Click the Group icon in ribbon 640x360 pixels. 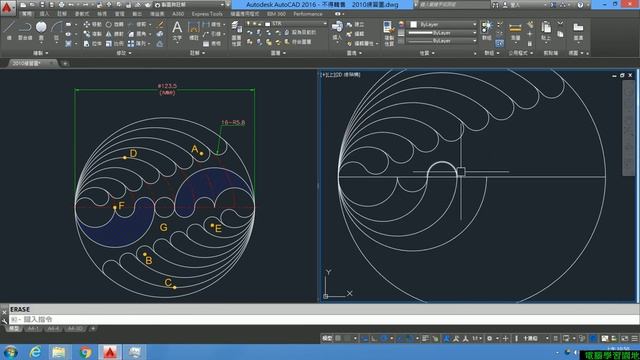487,31
